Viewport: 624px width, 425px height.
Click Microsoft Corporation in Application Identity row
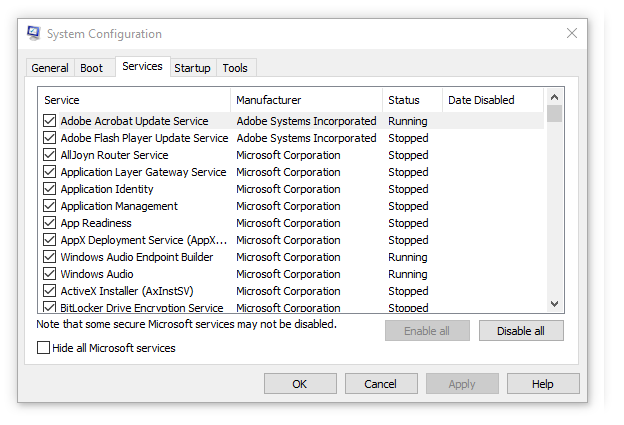[289, 189]
